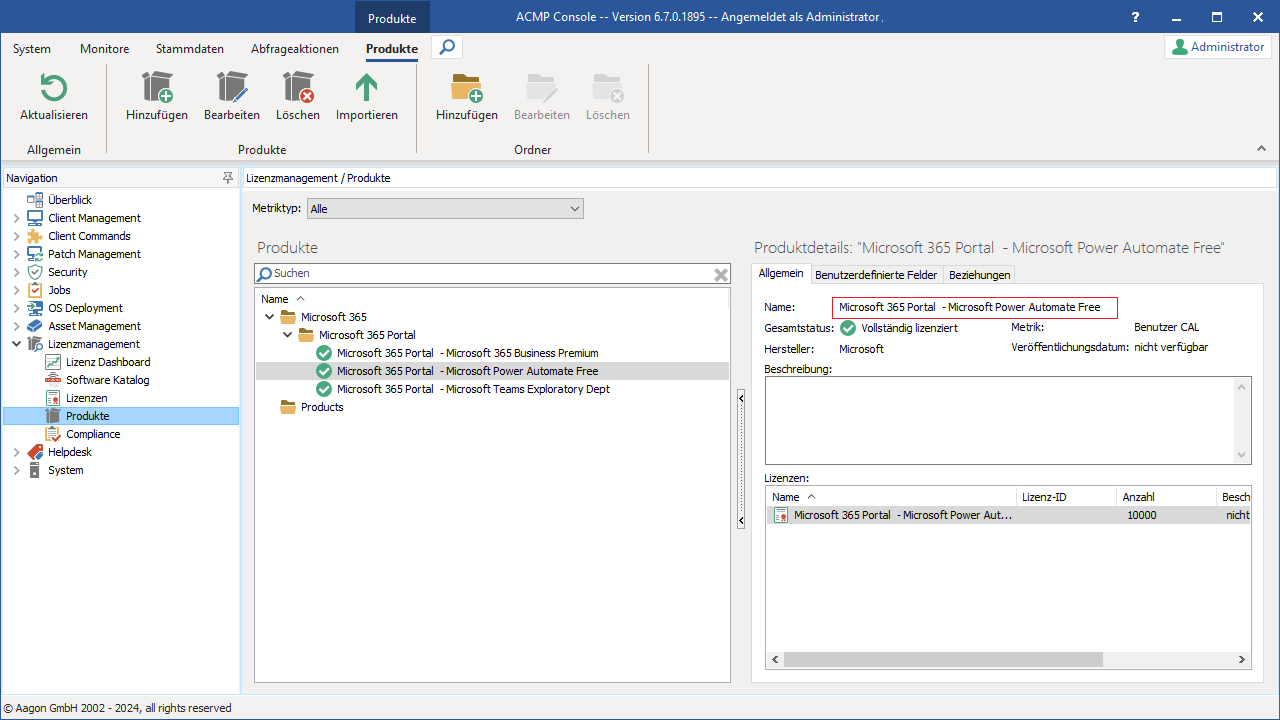This screenshot has width=1280, height=720.
Task: Select Microsoft 365 Business Premium product
Action: click(x=467, y=353)
